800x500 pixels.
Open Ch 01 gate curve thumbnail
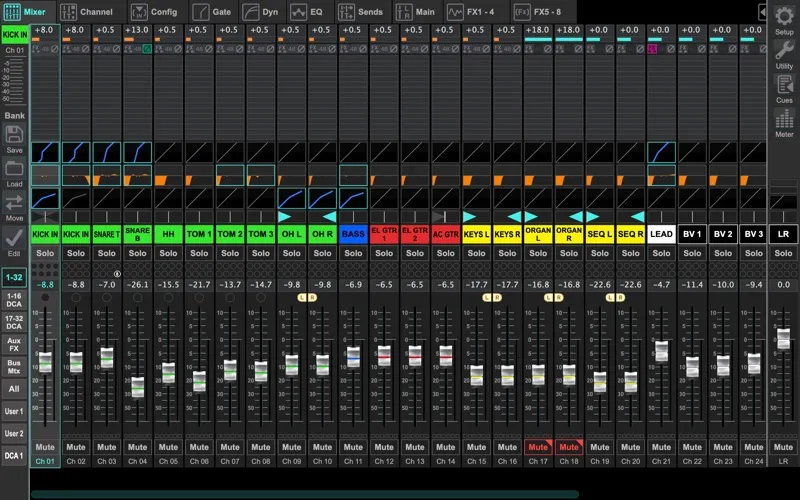click(45, 153)
